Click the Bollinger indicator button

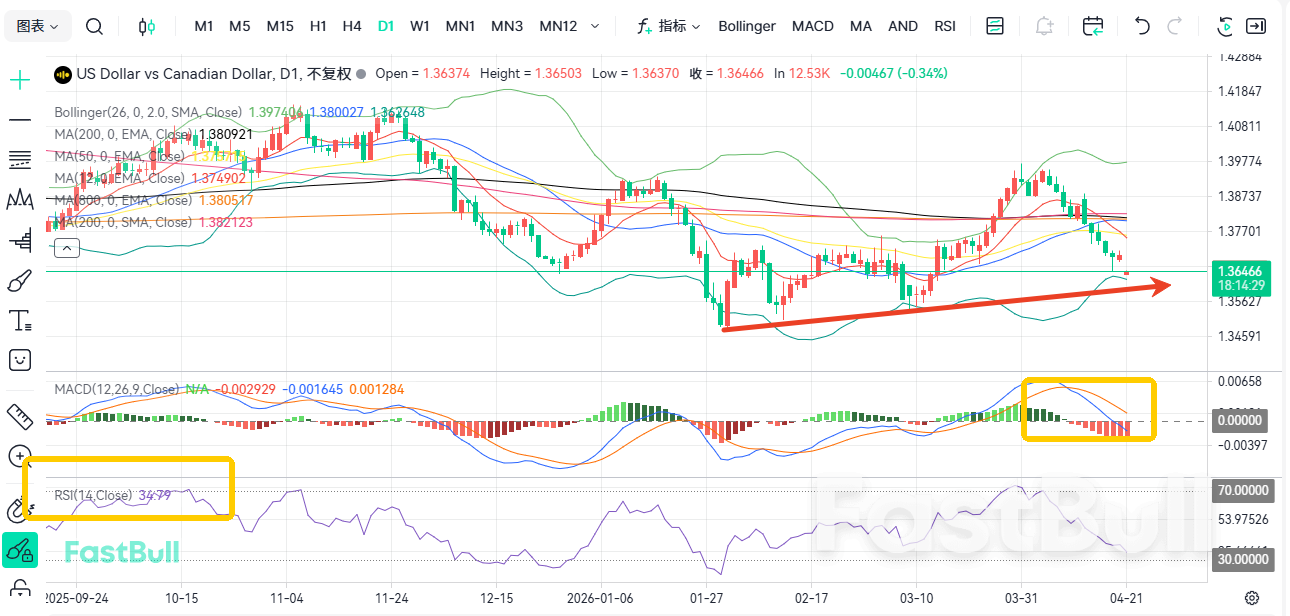click(746, 26)
